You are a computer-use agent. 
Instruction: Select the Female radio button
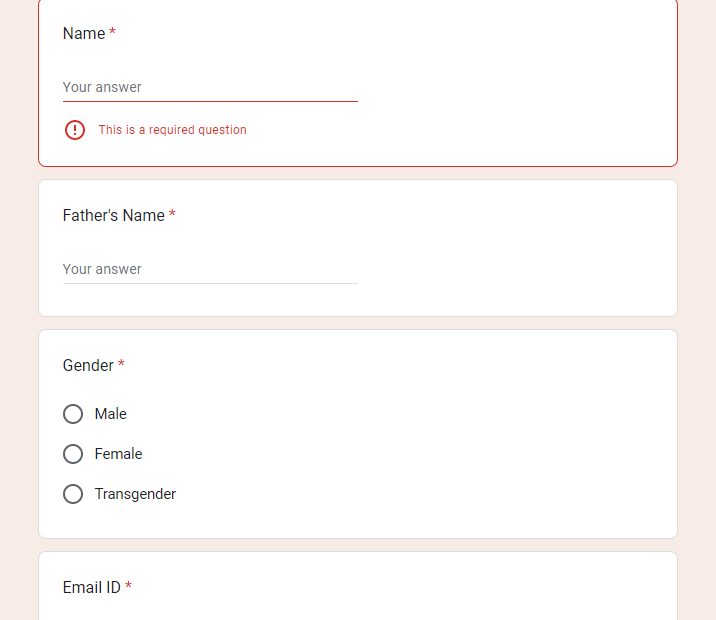pos(73,454)
